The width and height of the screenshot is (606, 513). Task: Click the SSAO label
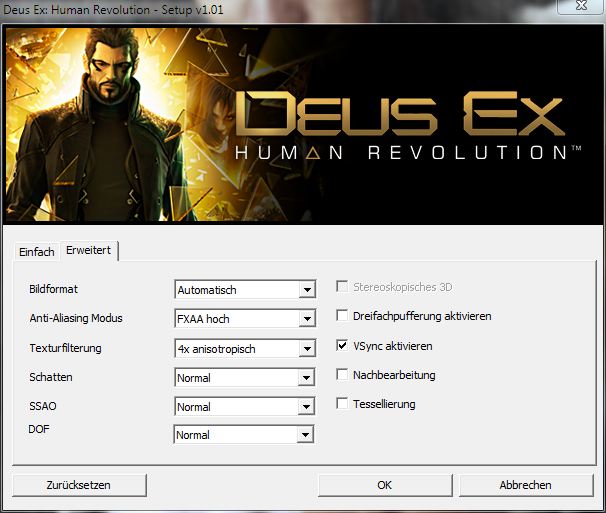(43, 406)
